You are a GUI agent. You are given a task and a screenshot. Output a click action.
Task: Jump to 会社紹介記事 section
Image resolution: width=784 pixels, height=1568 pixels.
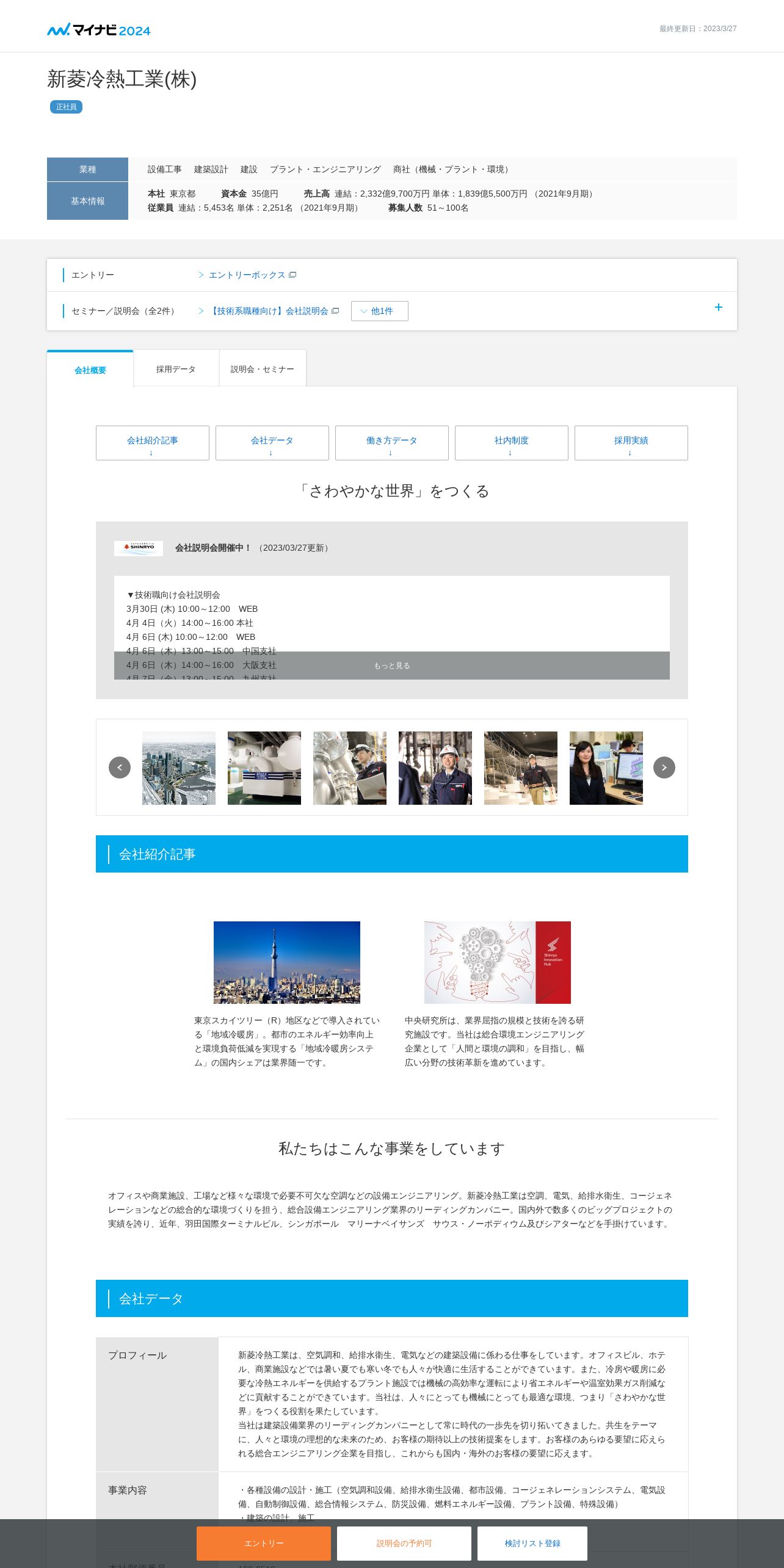153,443
